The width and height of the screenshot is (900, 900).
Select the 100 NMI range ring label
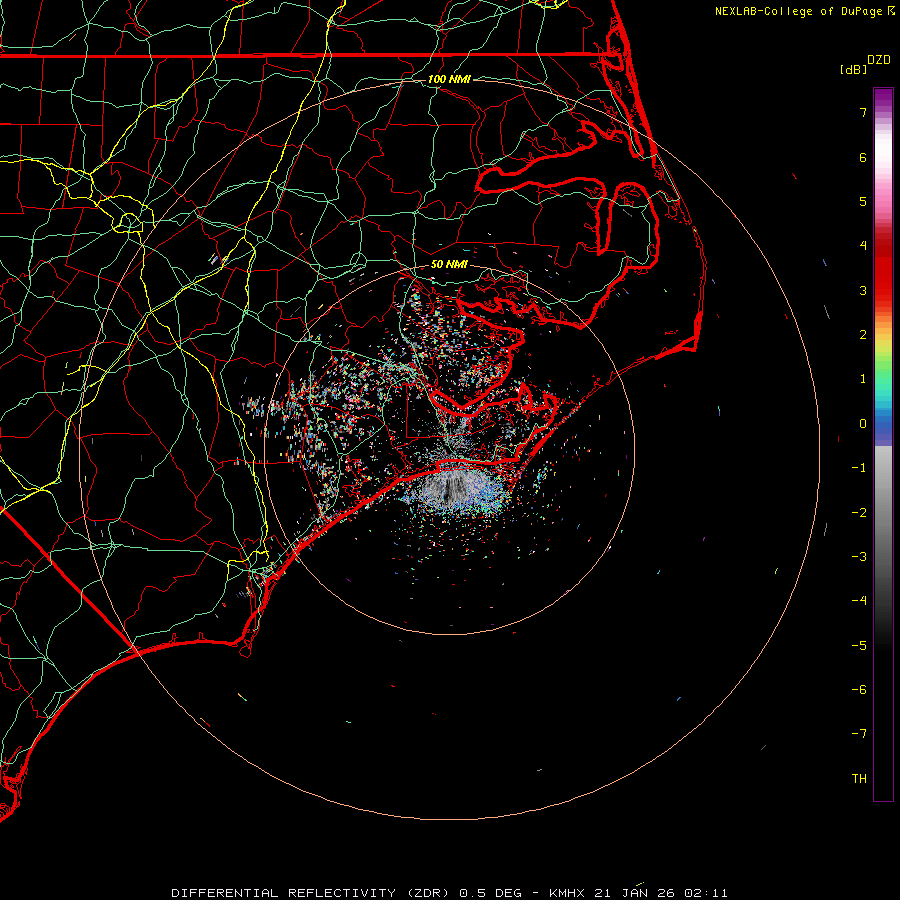coord(449,79)
